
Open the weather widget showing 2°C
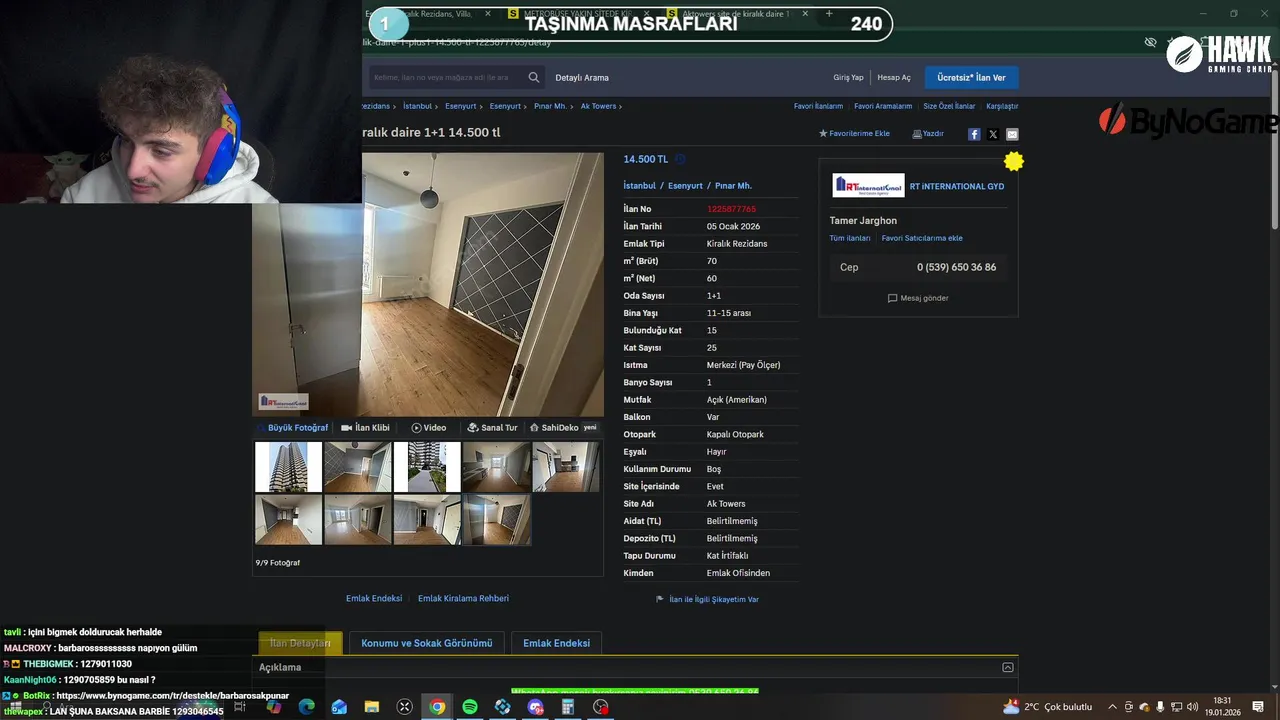tap(1047, 706)
